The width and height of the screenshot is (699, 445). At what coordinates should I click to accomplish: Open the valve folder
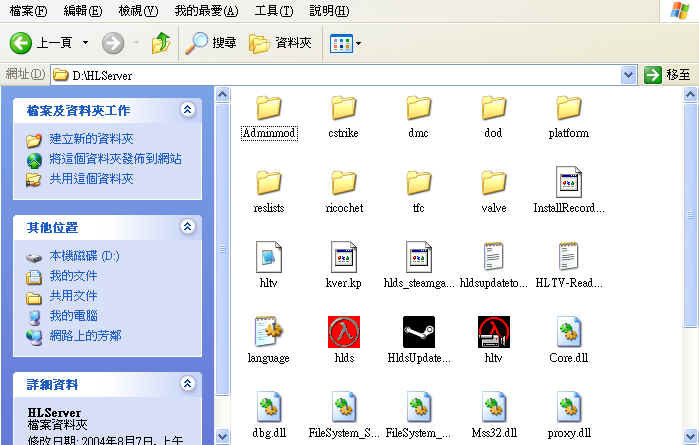pos(494,182)
